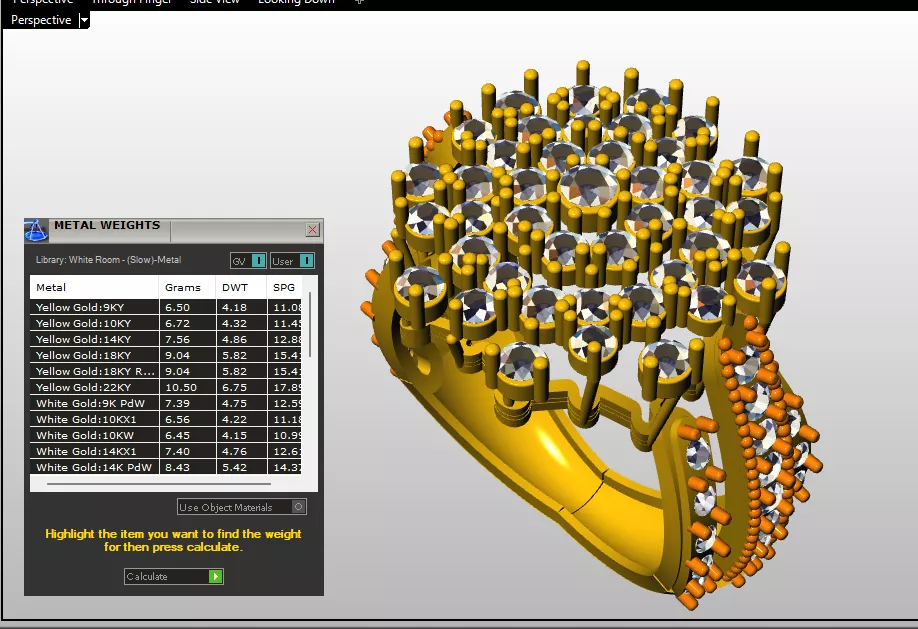Click the 8.43 grams cell
The width and height of the screenshot is (918, 629).
point(187,467)
